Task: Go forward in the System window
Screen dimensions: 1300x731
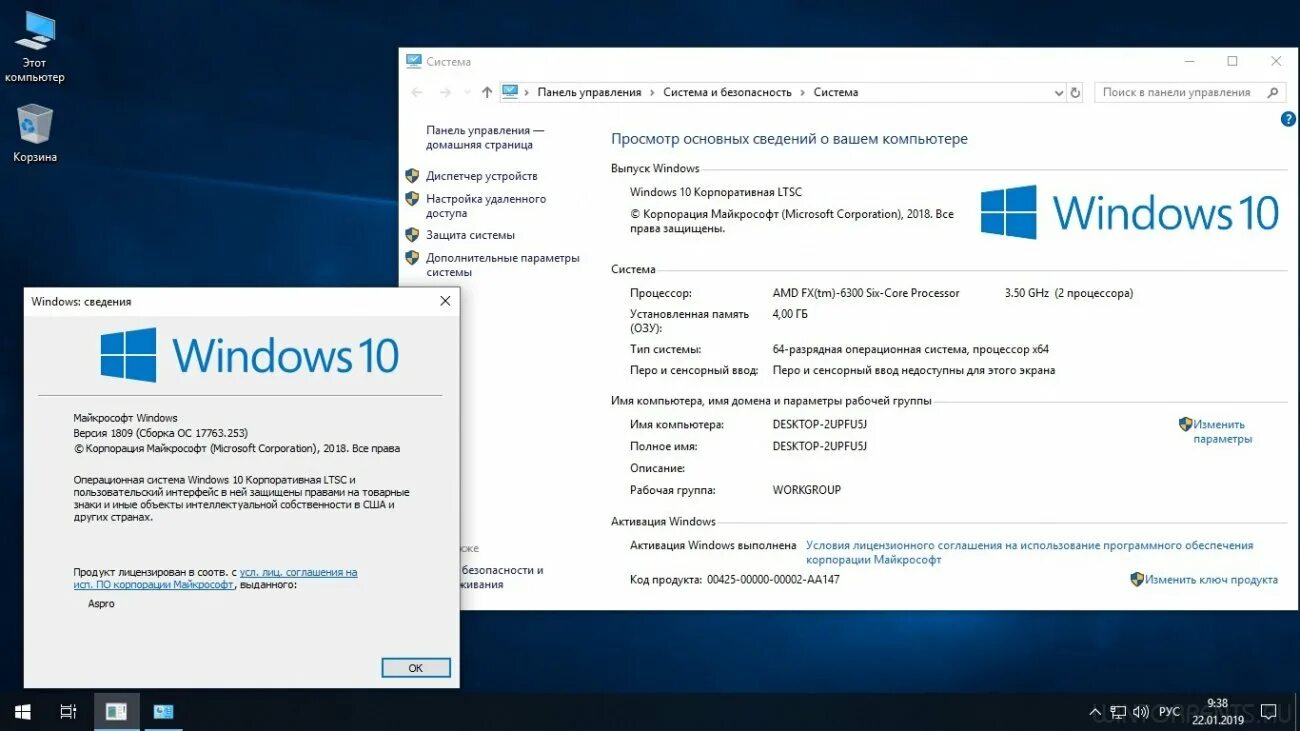Action: point(445,92)
